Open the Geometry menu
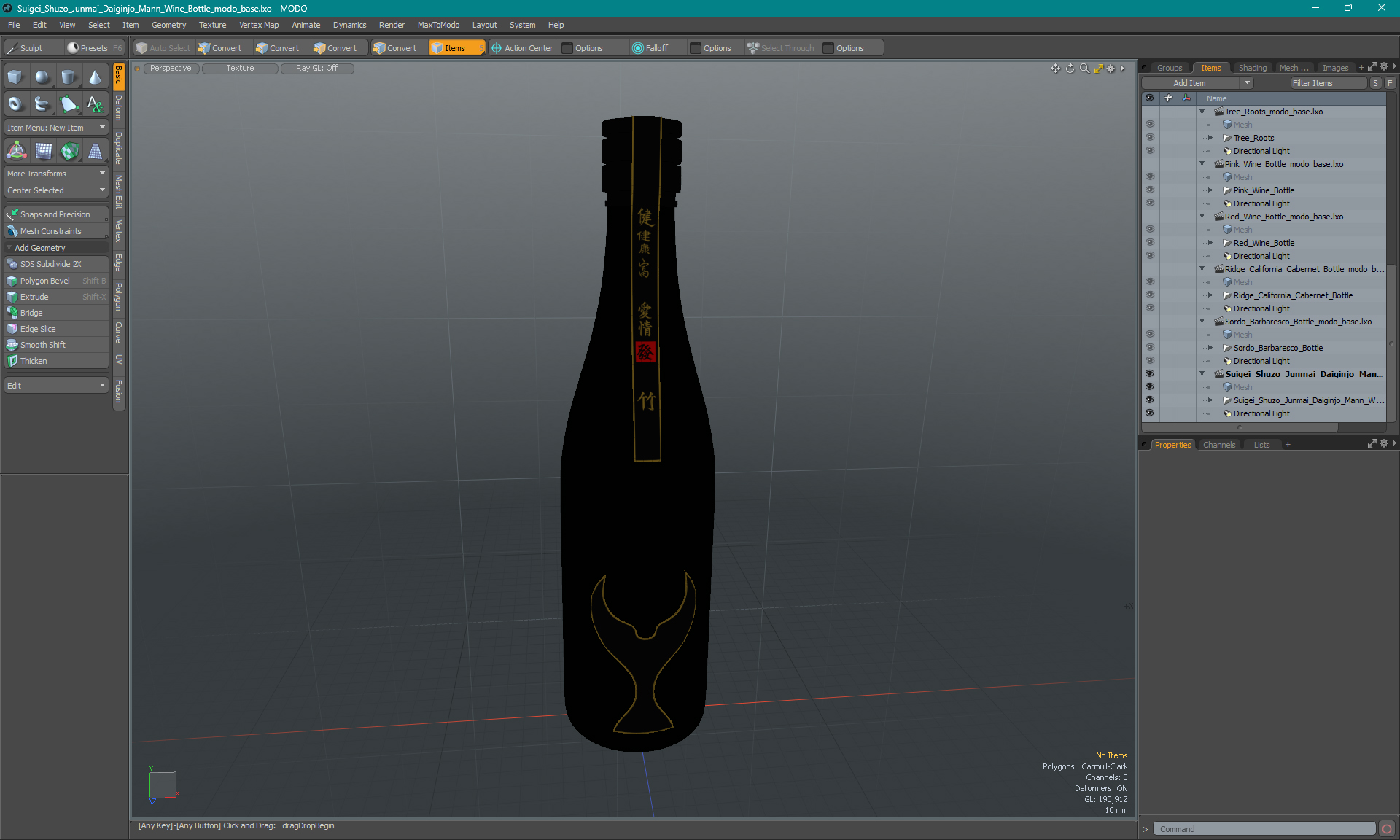Screen dimensions: 1400x840 tap(168, 25)
